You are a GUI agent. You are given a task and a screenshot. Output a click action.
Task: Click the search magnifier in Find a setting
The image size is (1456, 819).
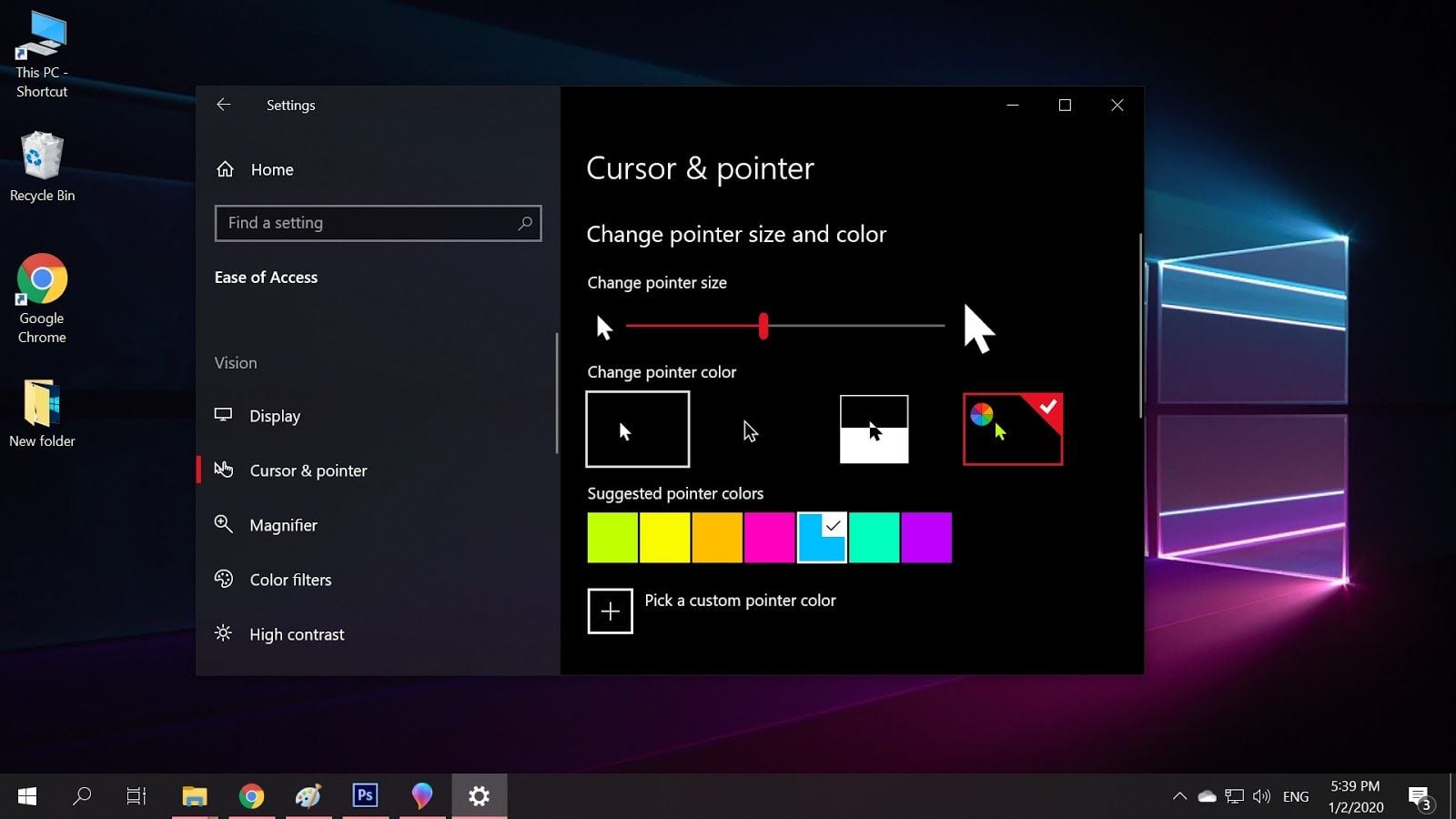[525, 223]
